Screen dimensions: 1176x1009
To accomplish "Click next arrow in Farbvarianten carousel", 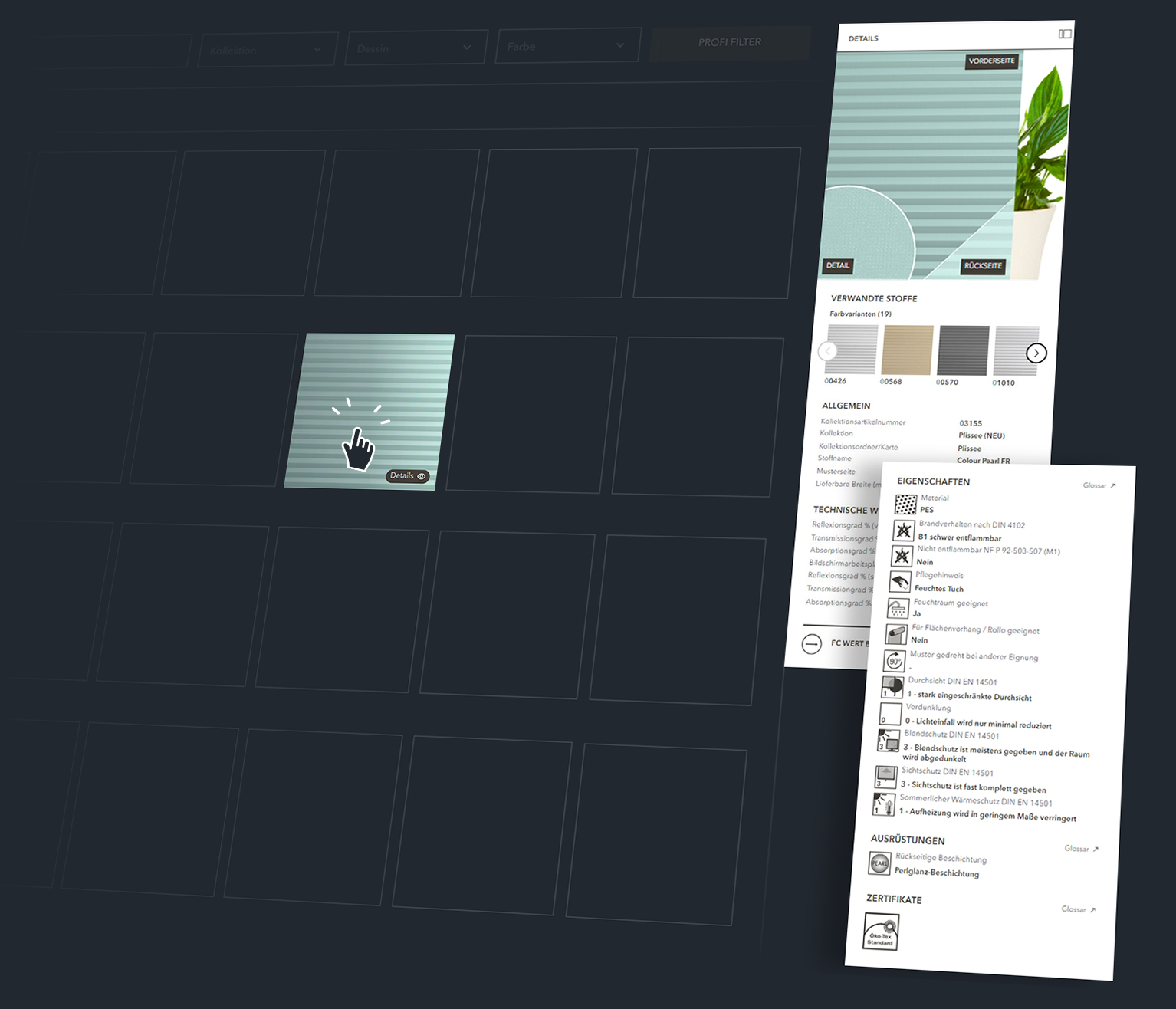I will 1036,353.
